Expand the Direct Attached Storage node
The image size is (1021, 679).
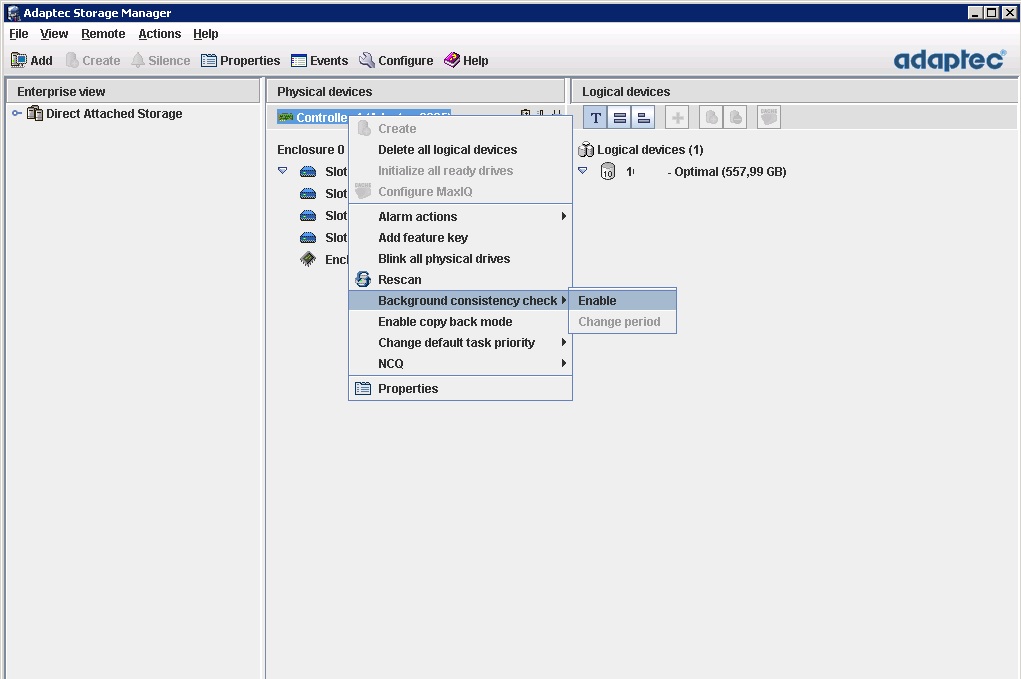tap(17, 114)
